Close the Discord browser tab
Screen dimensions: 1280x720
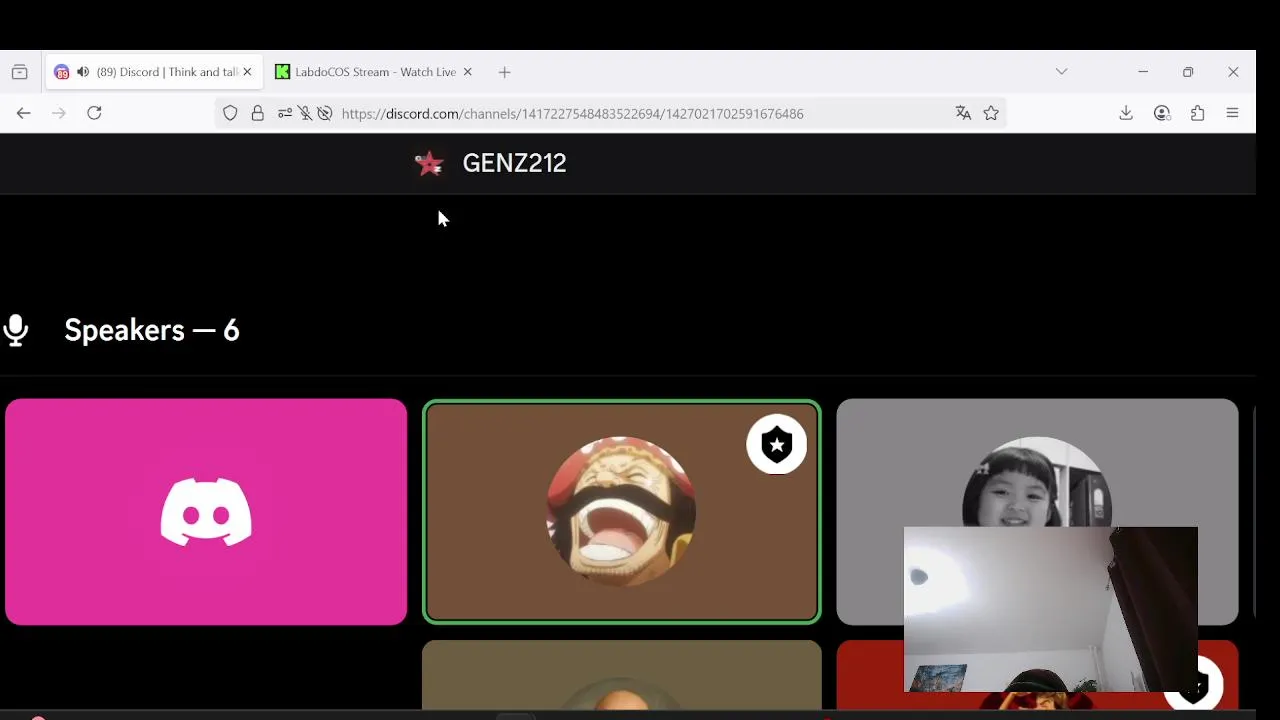247,72
